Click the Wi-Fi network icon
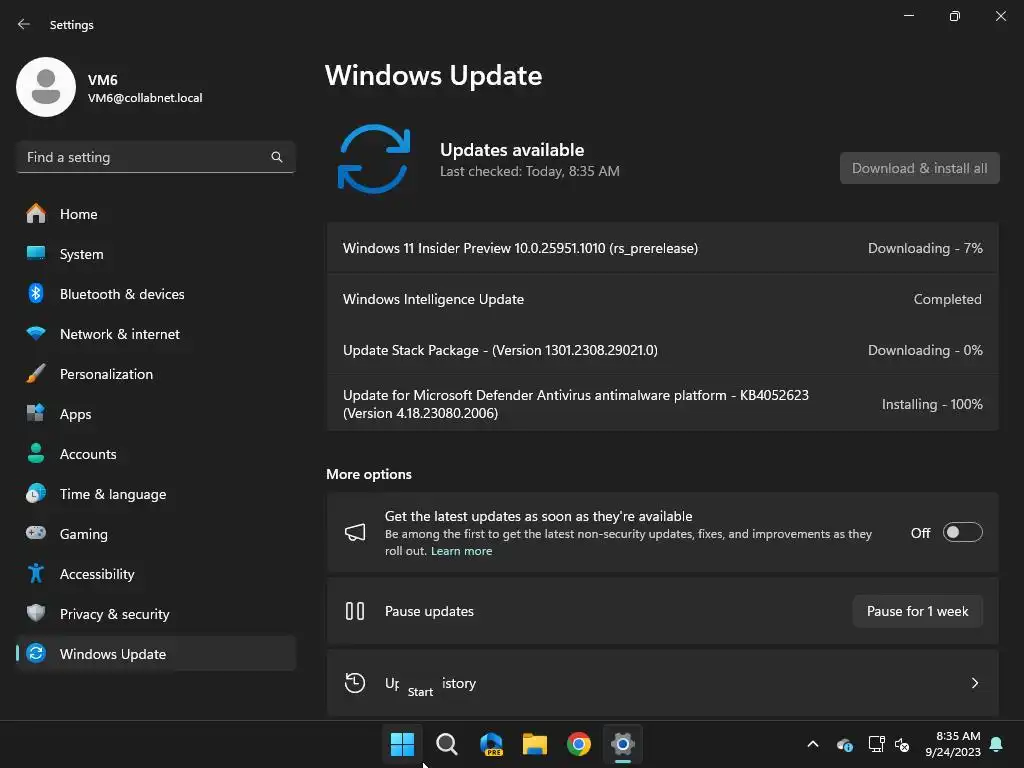1024x768 pixels. (36, 334)
